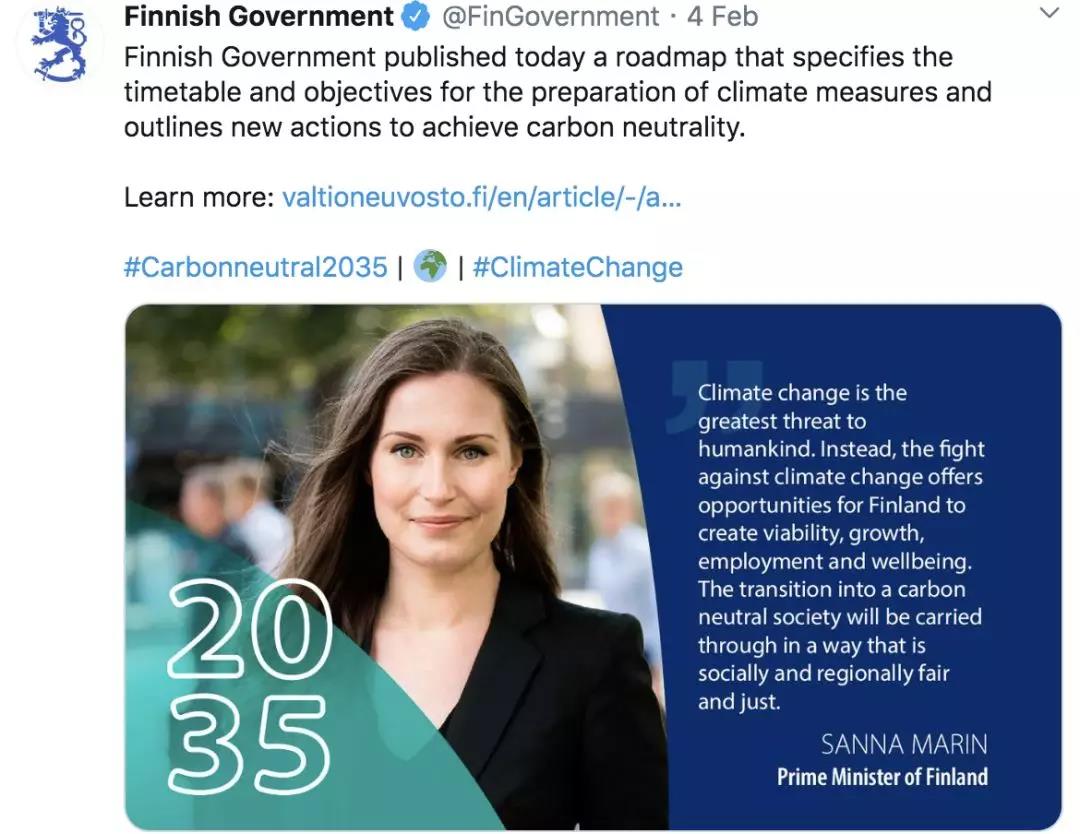Open the #Carbonneutral2035 hashtag

(x=256, y=267)
